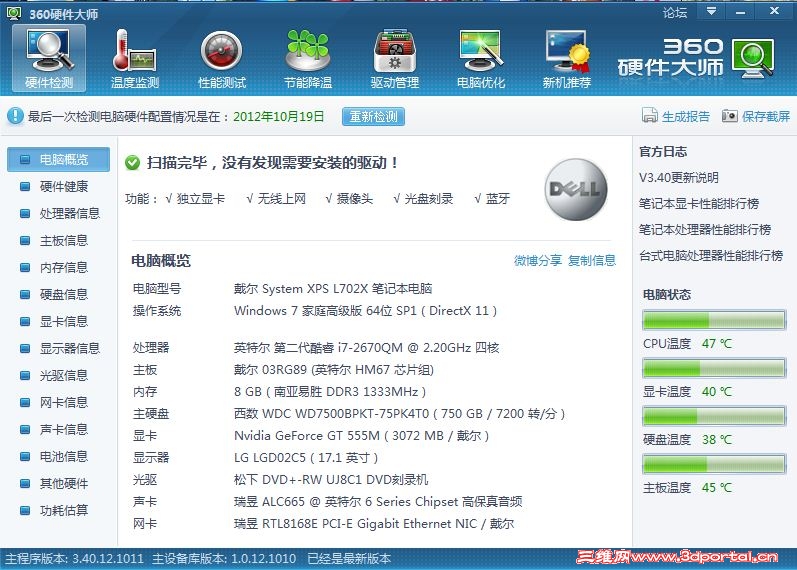Open 笔记本处理器性能排行榜 ranking link
The image size is (797, 570).
tap(705, 229)
